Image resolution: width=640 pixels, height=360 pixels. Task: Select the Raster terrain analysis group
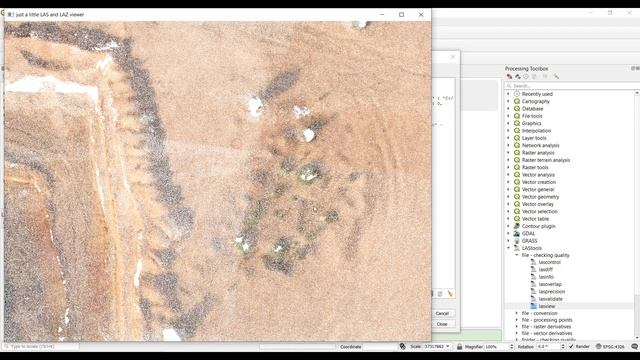click(x=546, y=160)
